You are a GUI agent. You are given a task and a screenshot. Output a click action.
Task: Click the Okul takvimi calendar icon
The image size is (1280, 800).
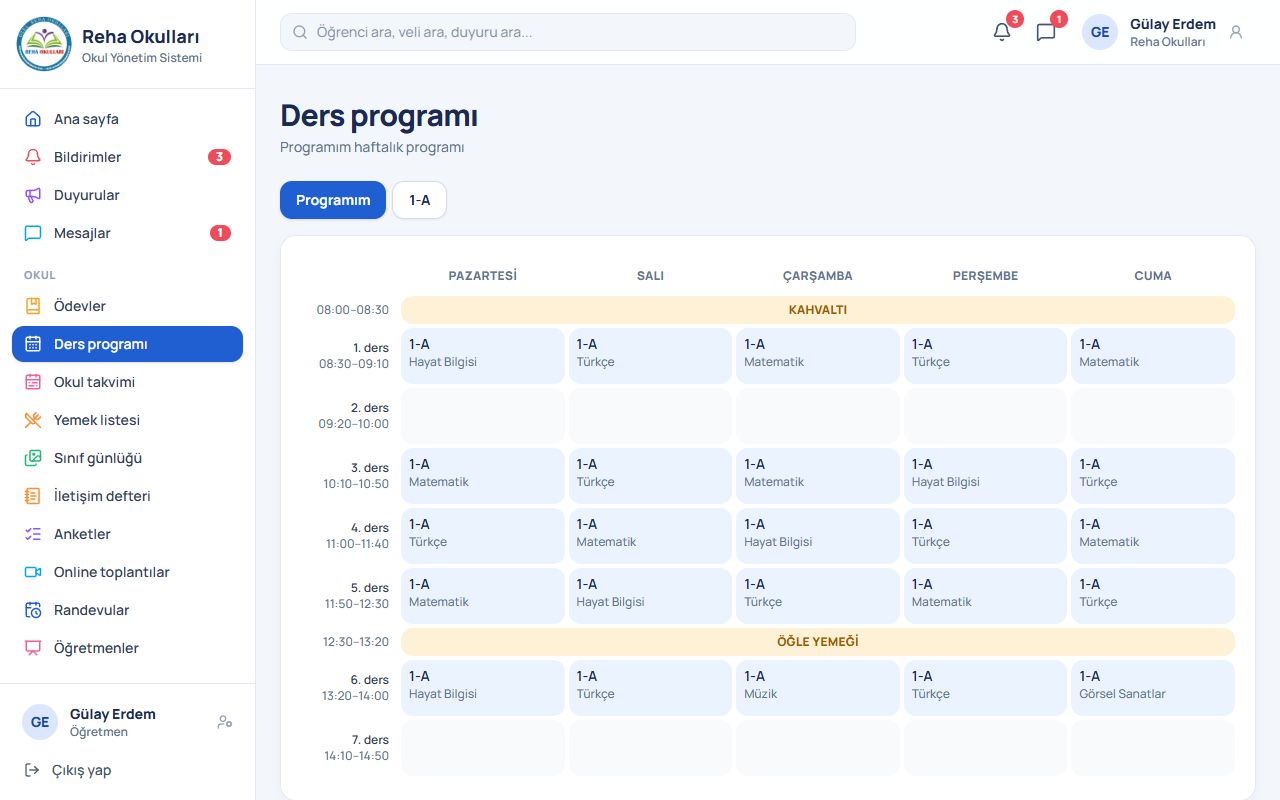(x=33, y=382)
